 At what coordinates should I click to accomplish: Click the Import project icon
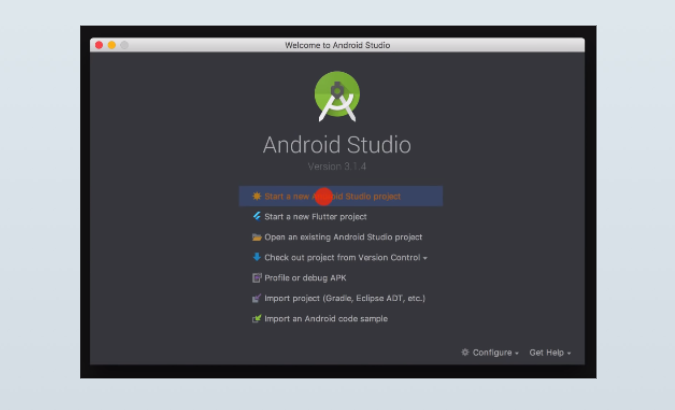257,298
